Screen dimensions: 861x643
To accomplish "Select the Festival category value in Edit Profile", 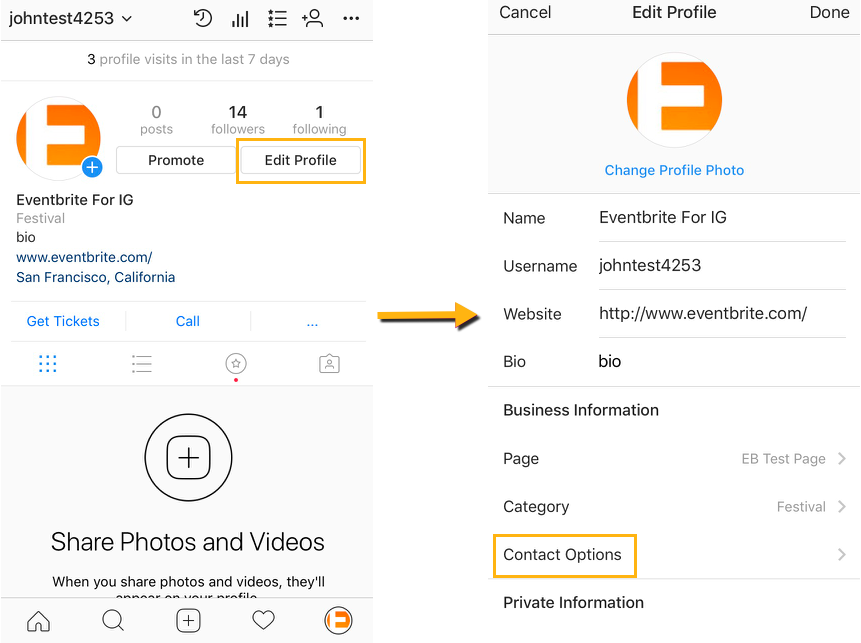I will (x=801, y=506).
